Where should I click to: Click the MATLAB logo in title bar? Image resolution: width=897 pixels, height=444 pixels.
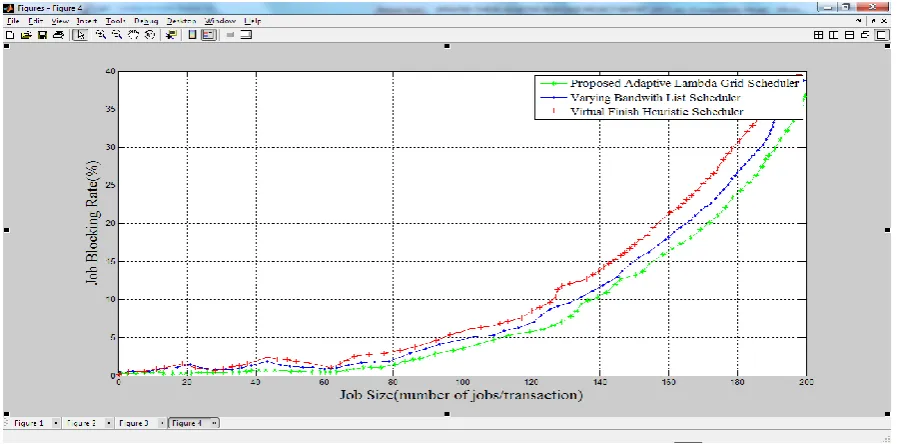click(9, 9)
